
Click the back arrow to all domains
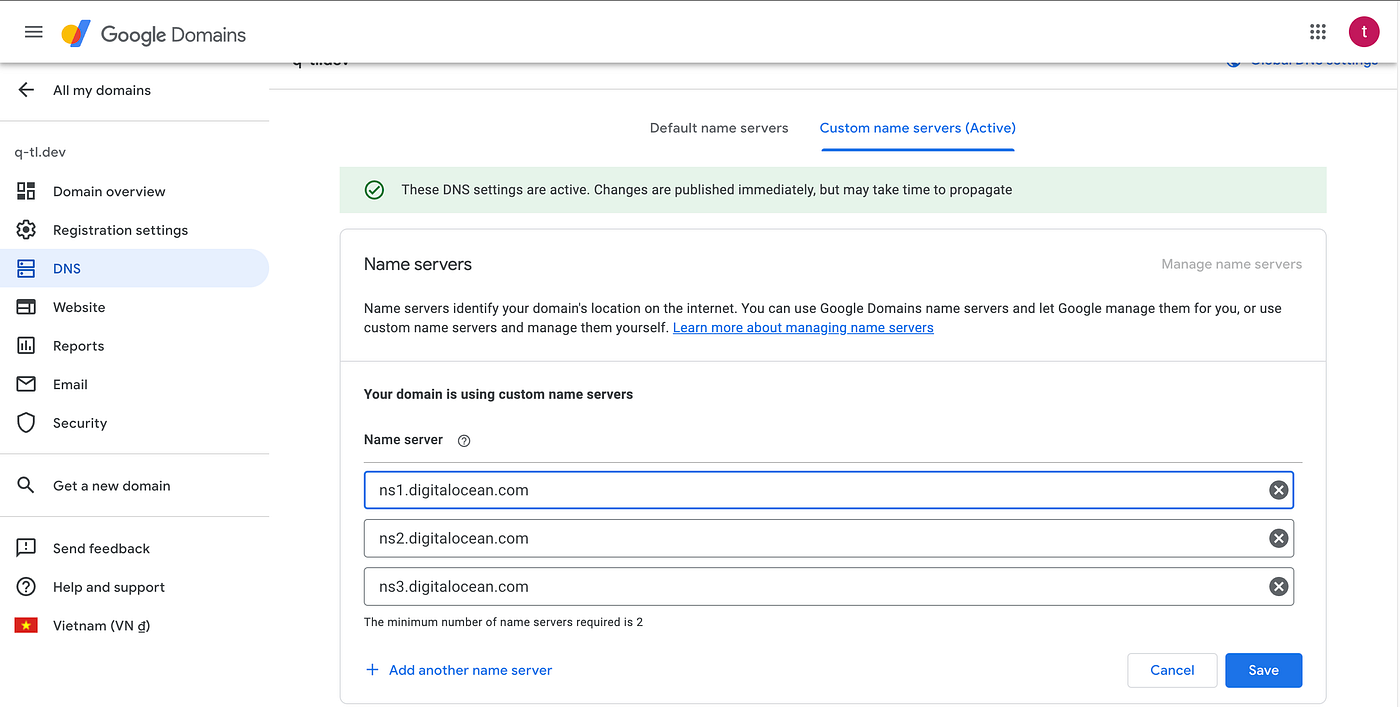[27, 90]
